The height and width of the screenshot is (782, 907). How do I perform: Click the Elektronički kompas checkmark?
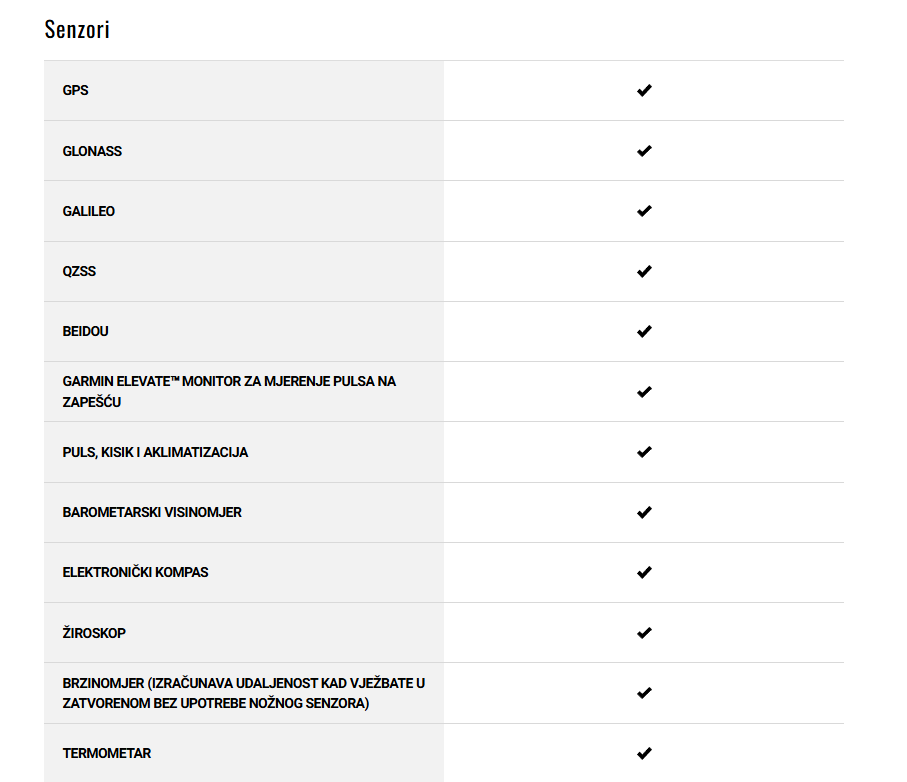644,573
